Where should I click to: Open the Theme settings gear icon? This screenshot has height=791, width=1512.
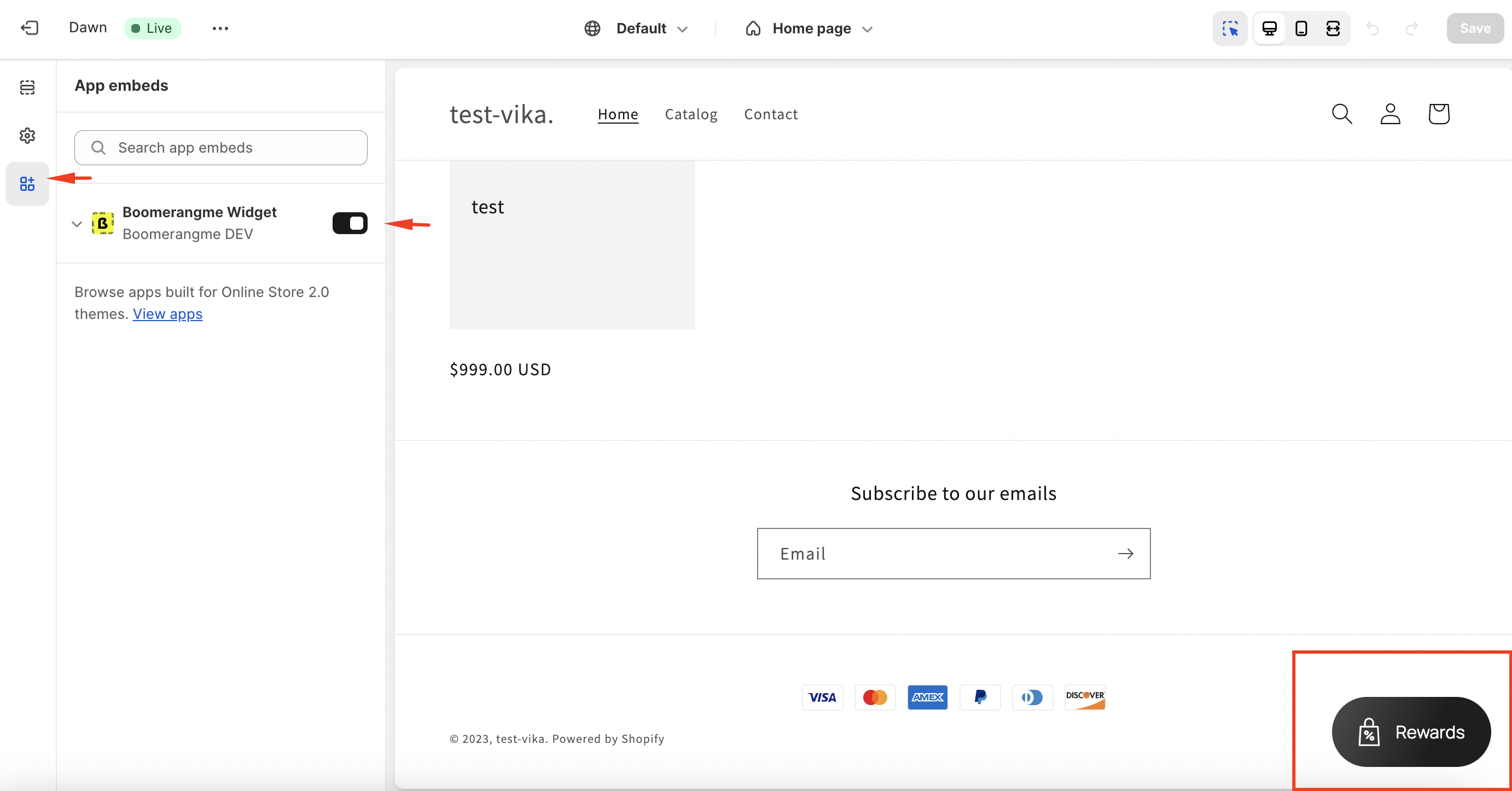pos(27,136)
